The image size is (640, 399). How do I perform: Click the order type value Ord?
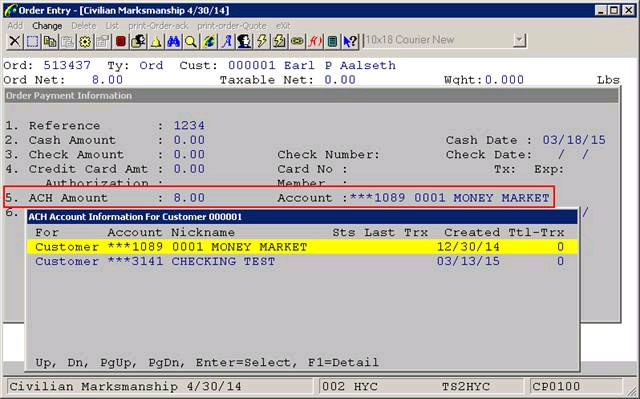(x=151, y=65)
